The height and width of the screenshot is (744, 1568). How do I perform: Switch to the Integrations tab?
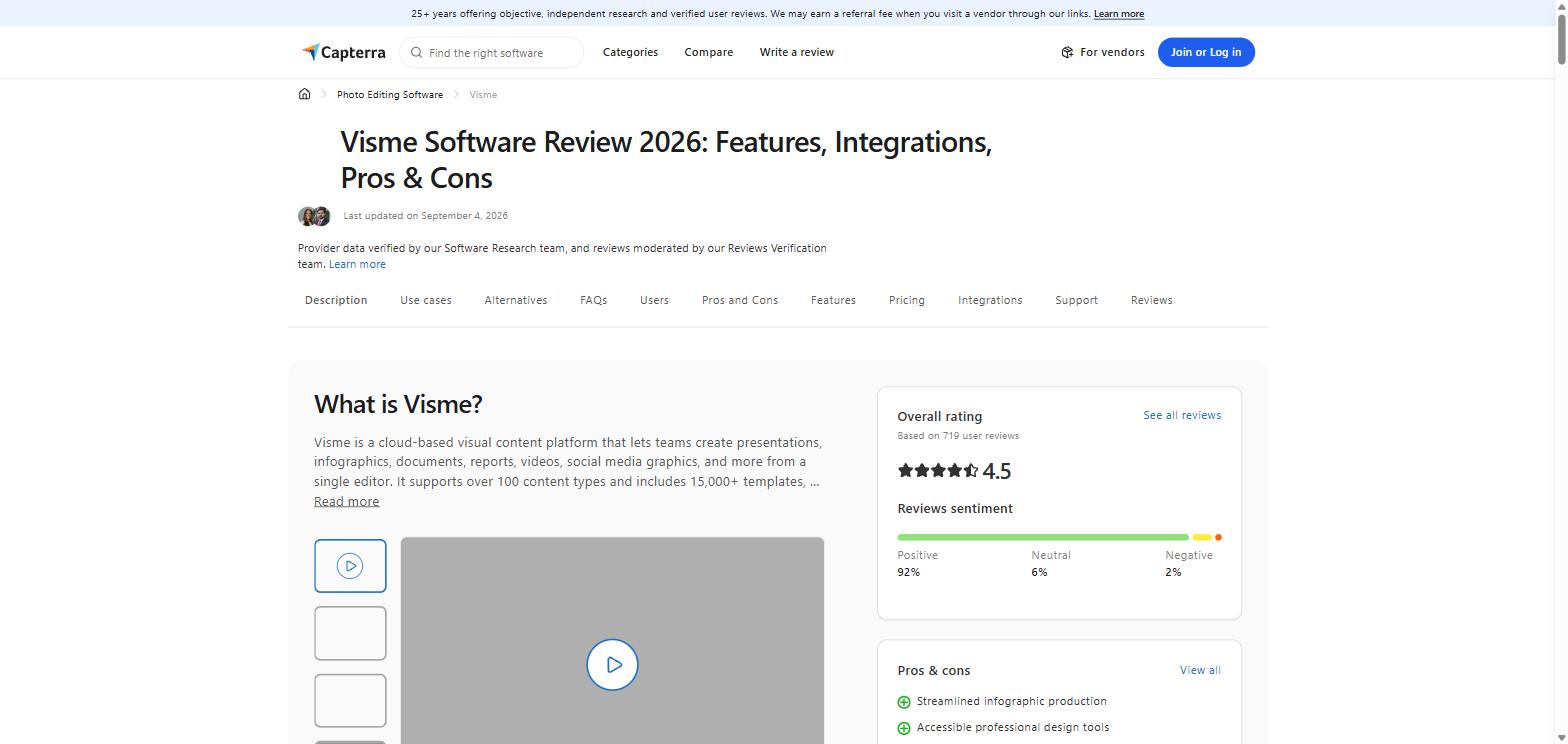tap(990, 300)
